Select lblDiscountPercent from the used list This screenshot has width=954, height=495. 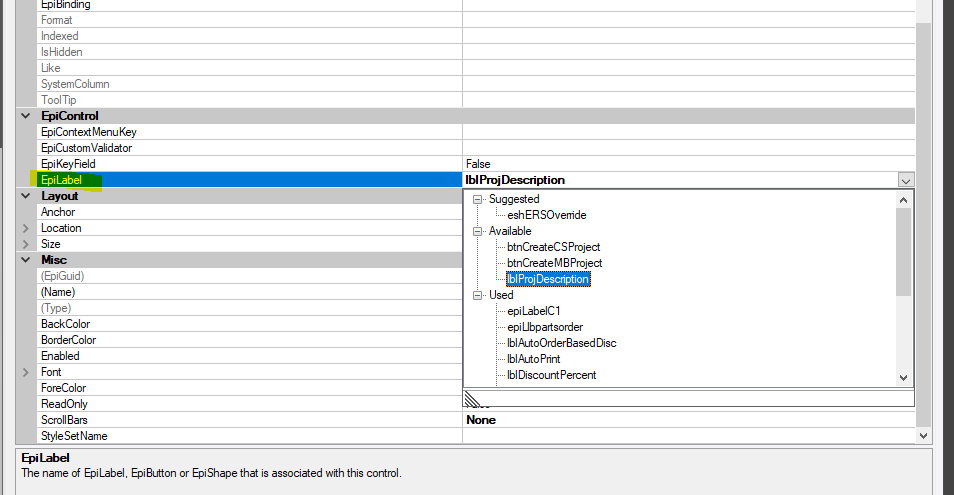pos(551,375)
